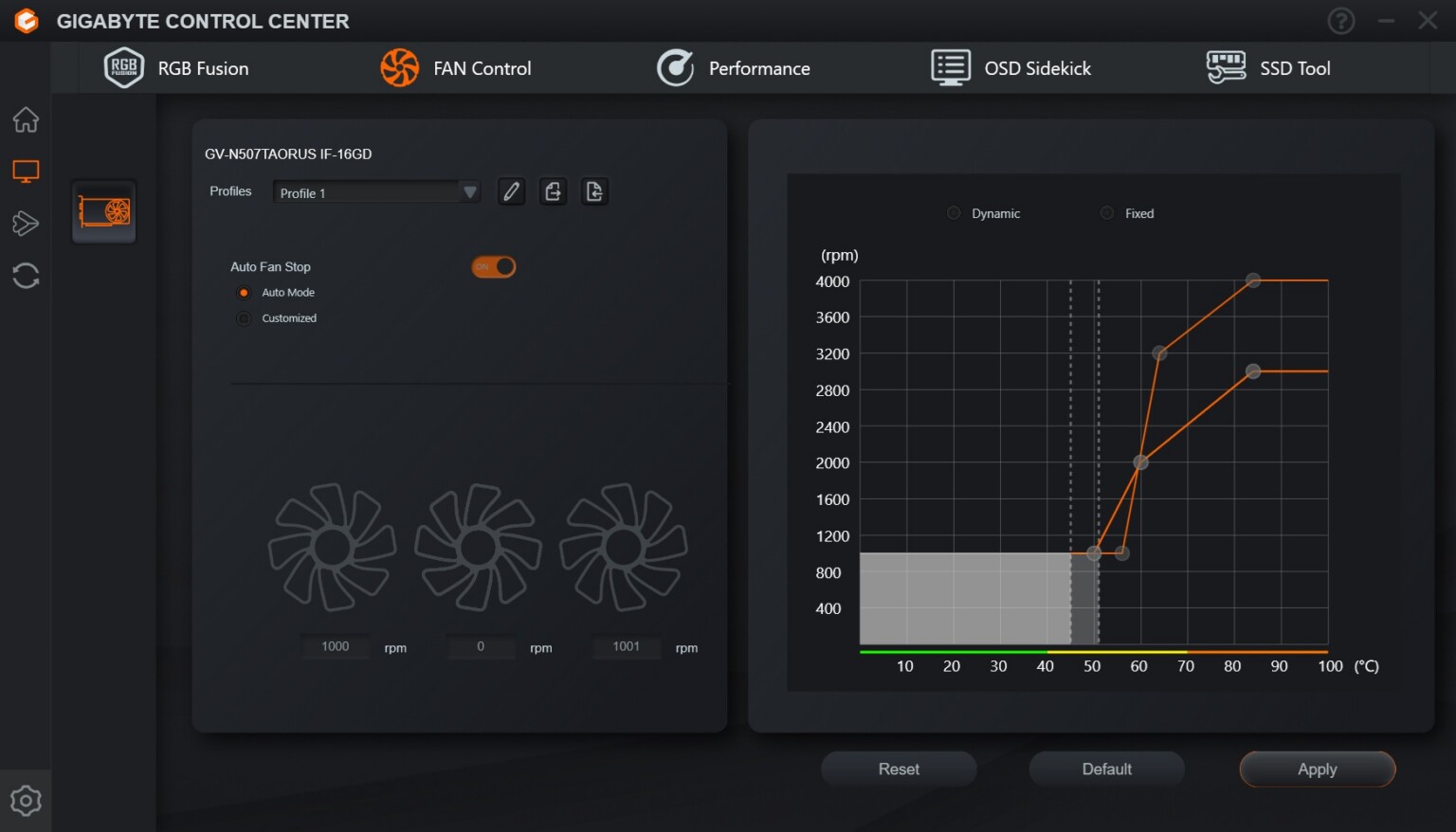
Task: Open the update sync sidebar icon
Action: coord(26,276)
